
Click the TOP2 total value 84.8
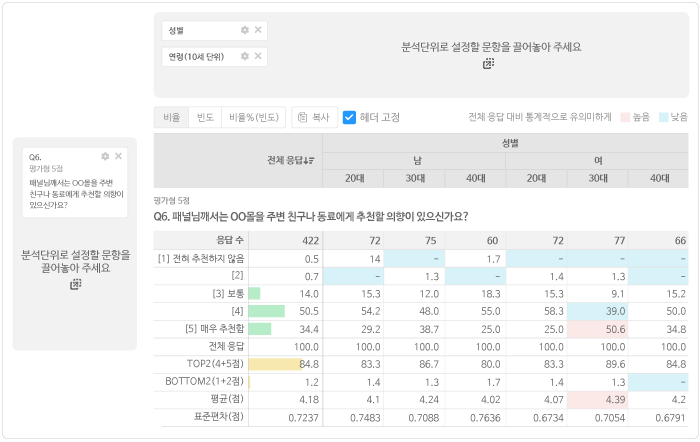click(x=309, y=364)
